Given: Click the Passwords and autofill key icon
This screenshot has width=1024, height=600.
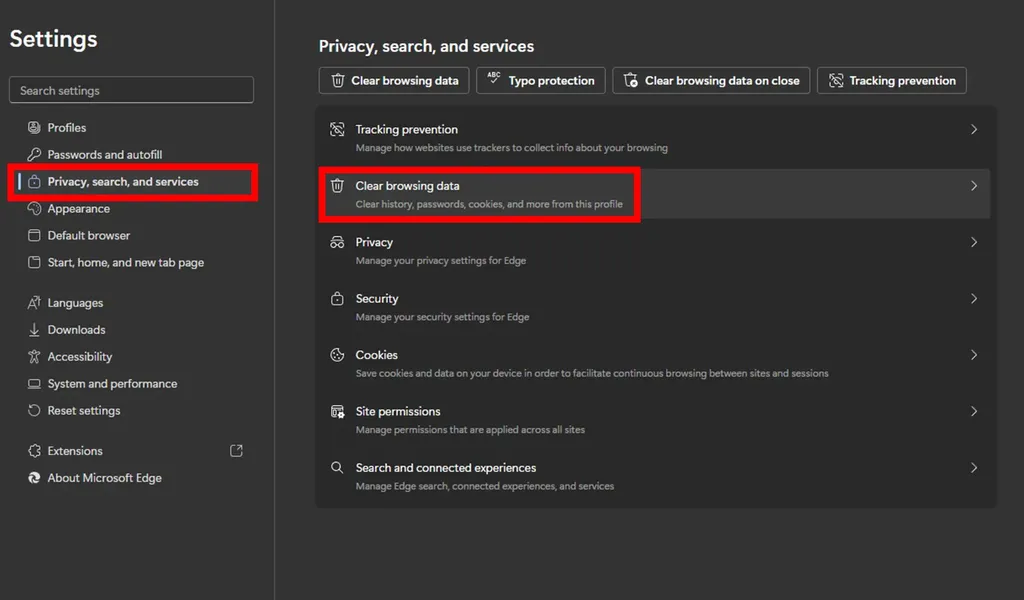Looking at the screenshot, I should point(34,155).
